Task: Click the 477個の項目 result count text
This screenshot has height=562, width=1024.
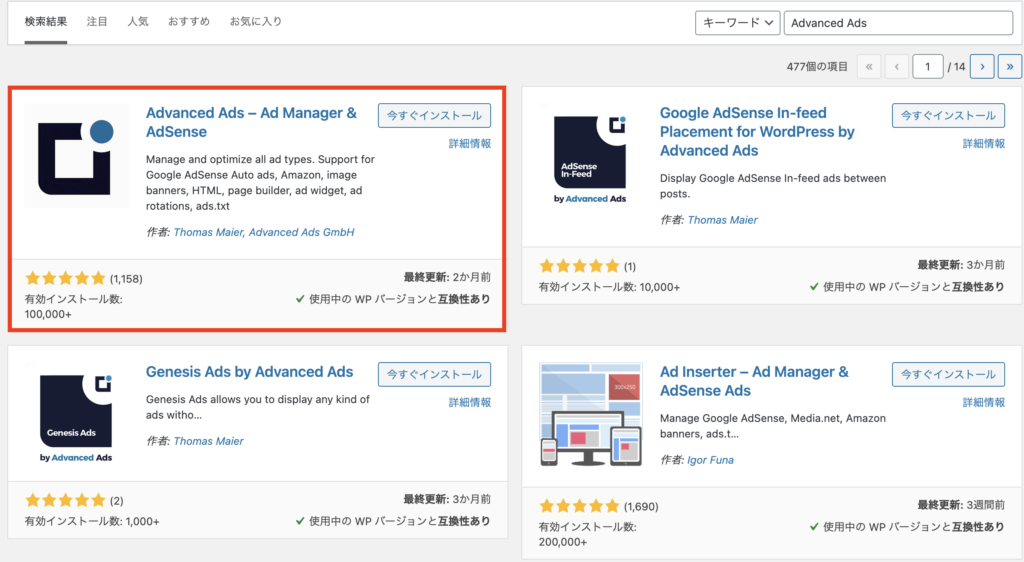Action: [817, 67]
